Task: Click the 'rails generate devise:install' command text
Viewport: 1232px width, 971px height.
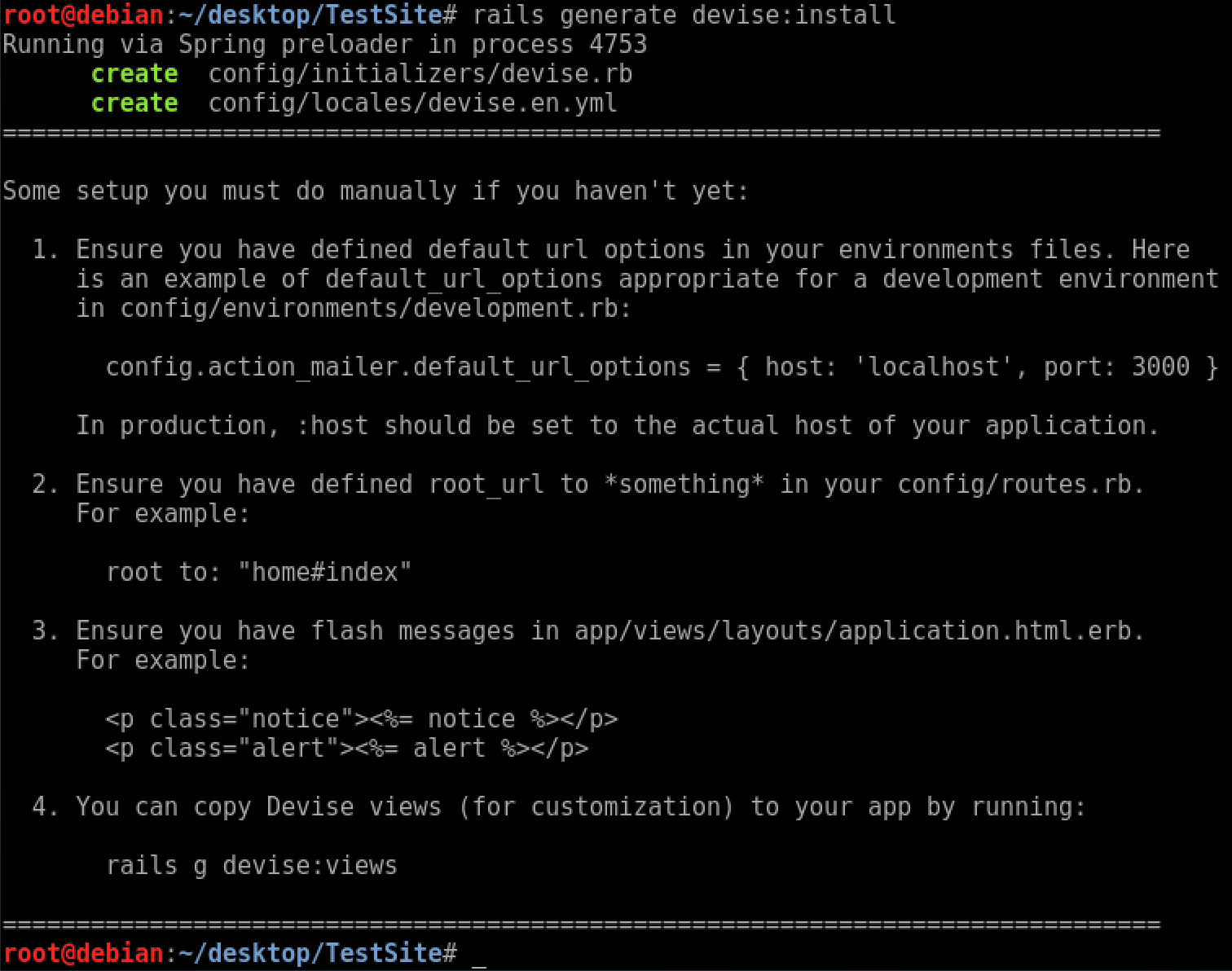Action: 684,15
